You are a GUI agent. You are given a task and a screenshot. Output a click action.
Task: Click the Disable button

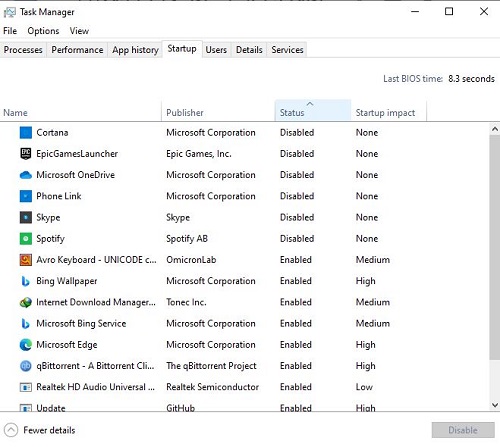463,430
